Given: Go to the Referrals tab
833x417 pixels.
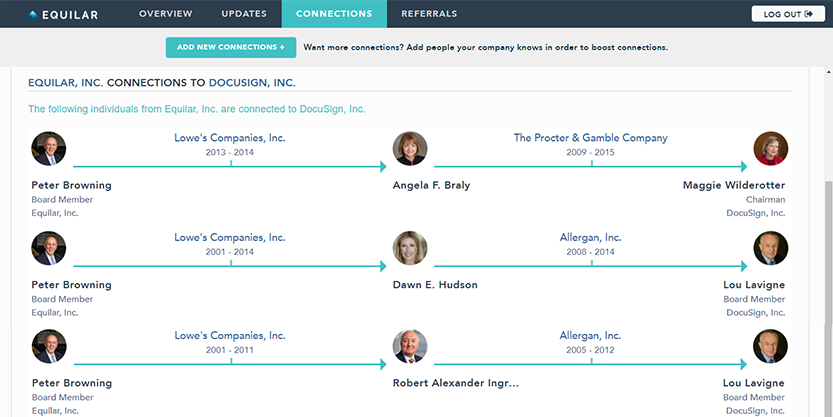Looking at the screenshot, I should (429, 14).
